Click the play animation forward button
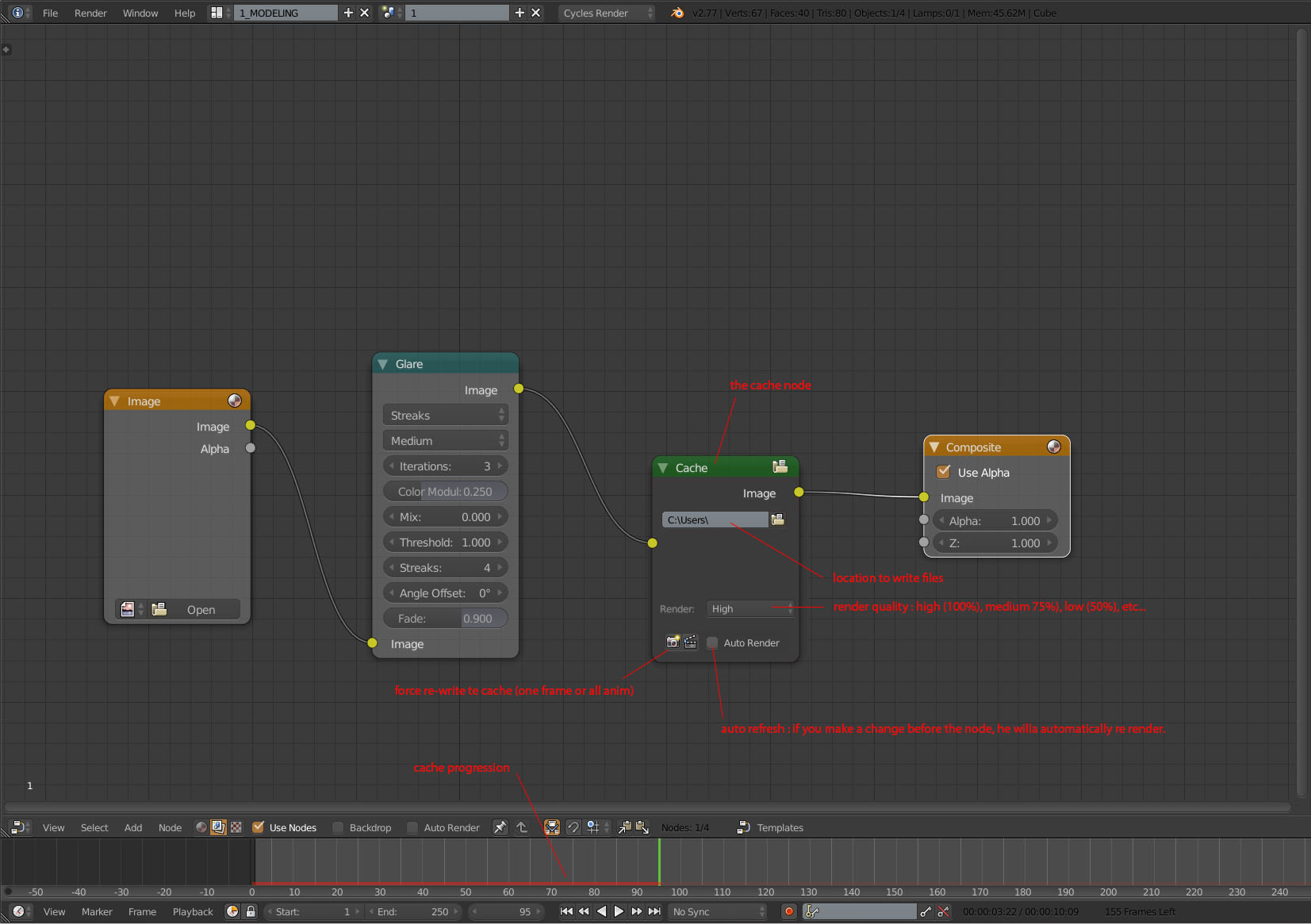This screenshot has height=924, width=1311. point(619,911)
